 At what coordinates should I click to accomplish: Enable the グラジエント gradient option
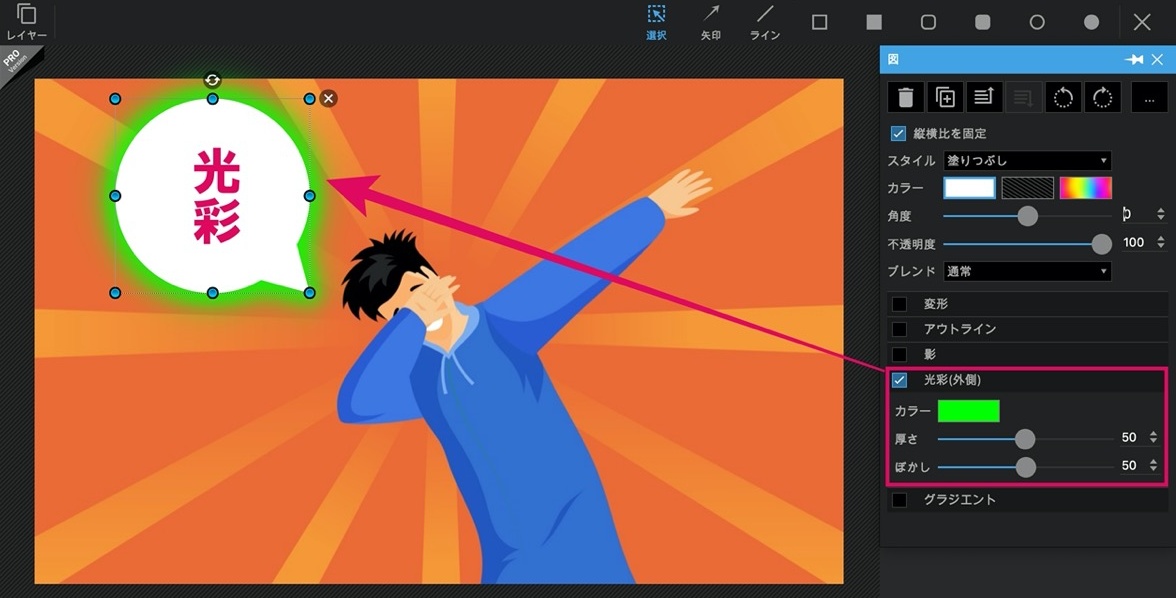pos(898,500)
